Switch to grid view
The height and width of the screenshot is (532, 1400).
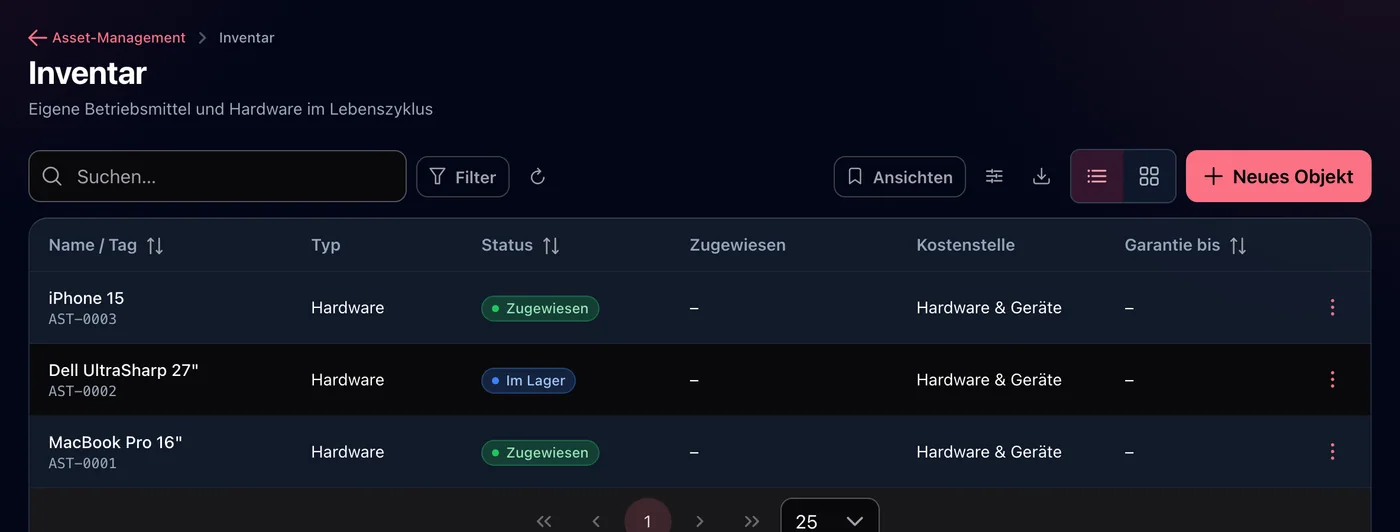point(1149,176)
